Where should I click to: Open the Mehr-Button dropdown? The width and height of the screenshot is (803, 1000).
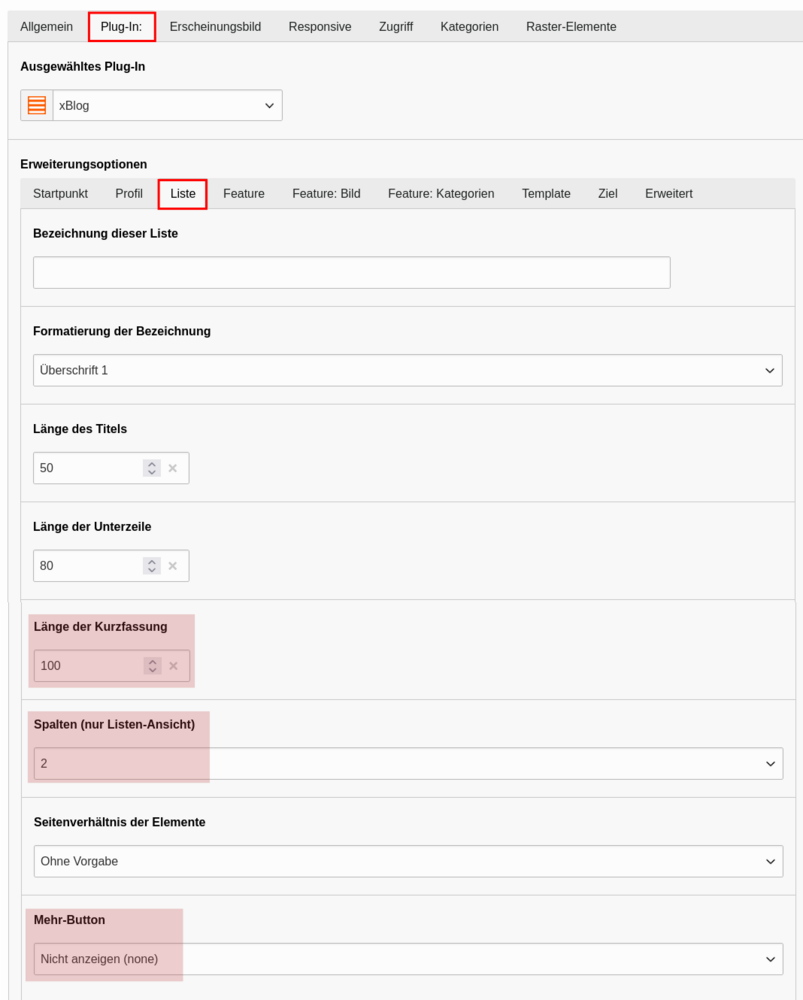408,959
